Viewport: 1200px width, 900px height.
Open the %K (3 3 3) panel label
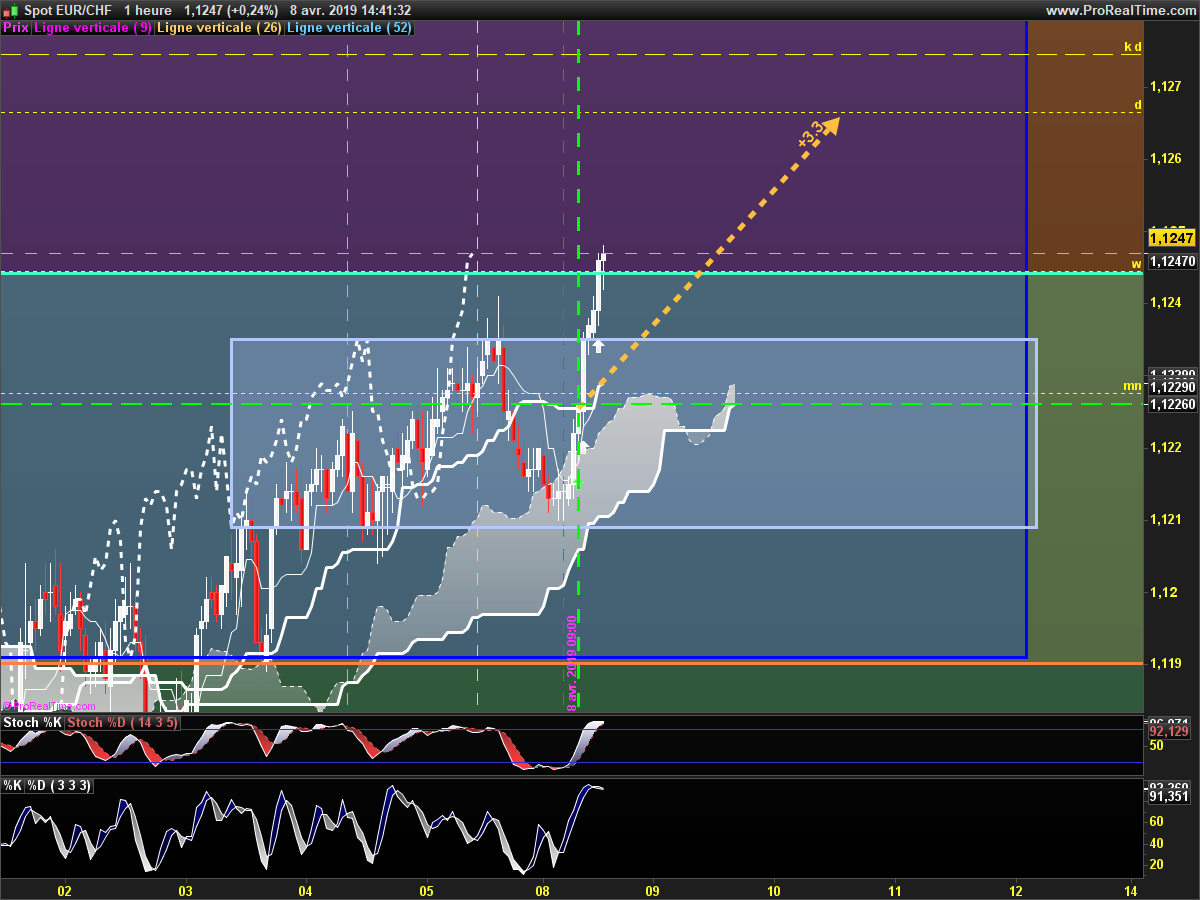[x=47, y=786]
